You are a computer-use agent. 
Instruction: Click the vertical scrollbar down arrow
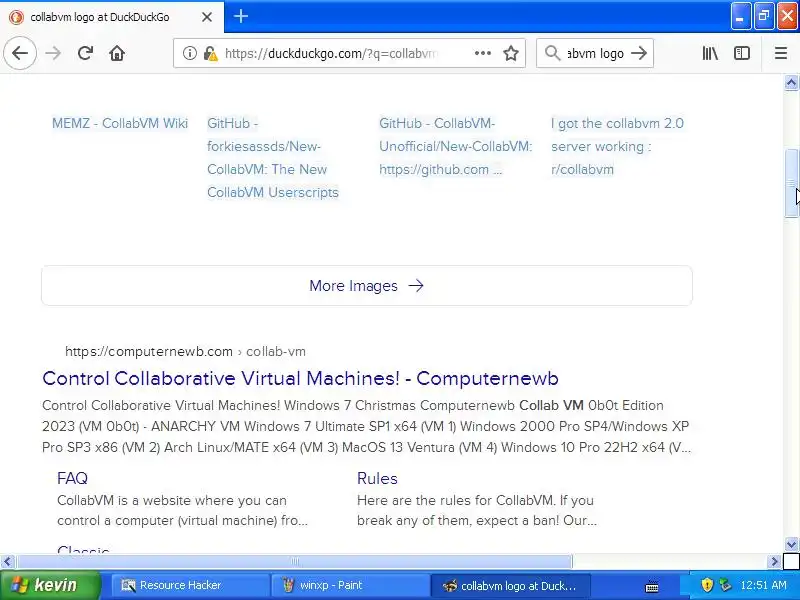791,544
